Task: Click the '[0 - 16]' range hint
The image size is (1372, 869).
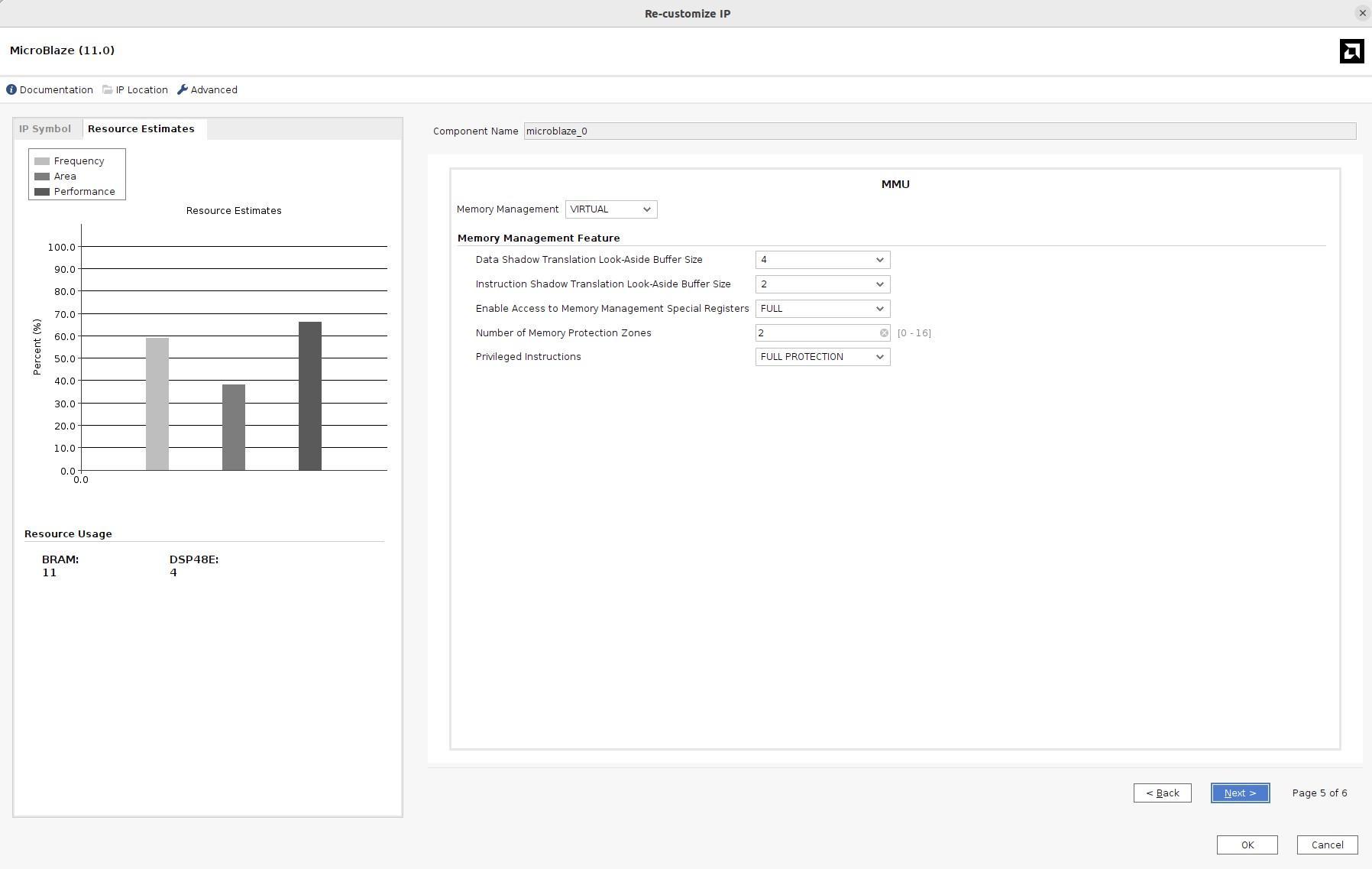Action: click(914, 333)
